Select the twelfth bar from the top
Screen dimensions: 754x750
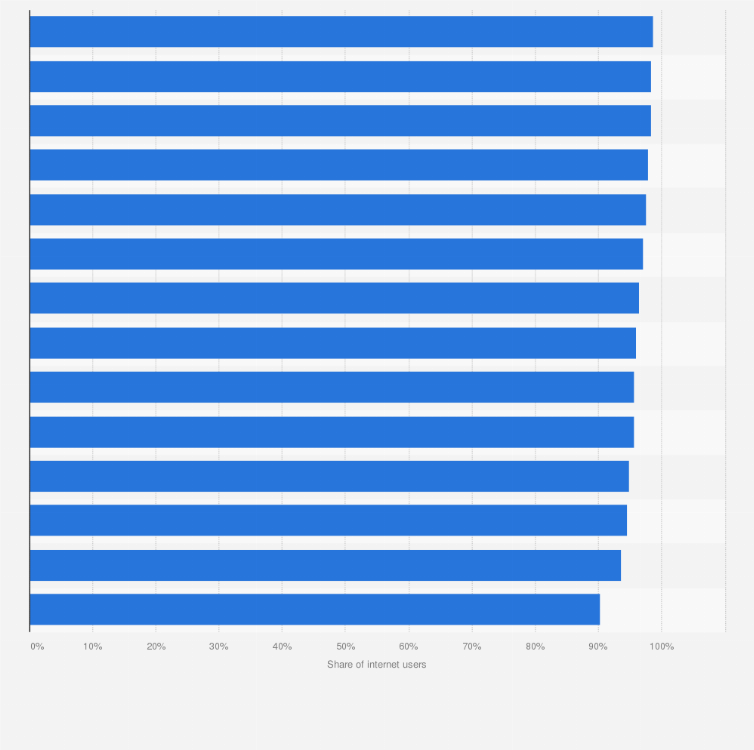328,520
